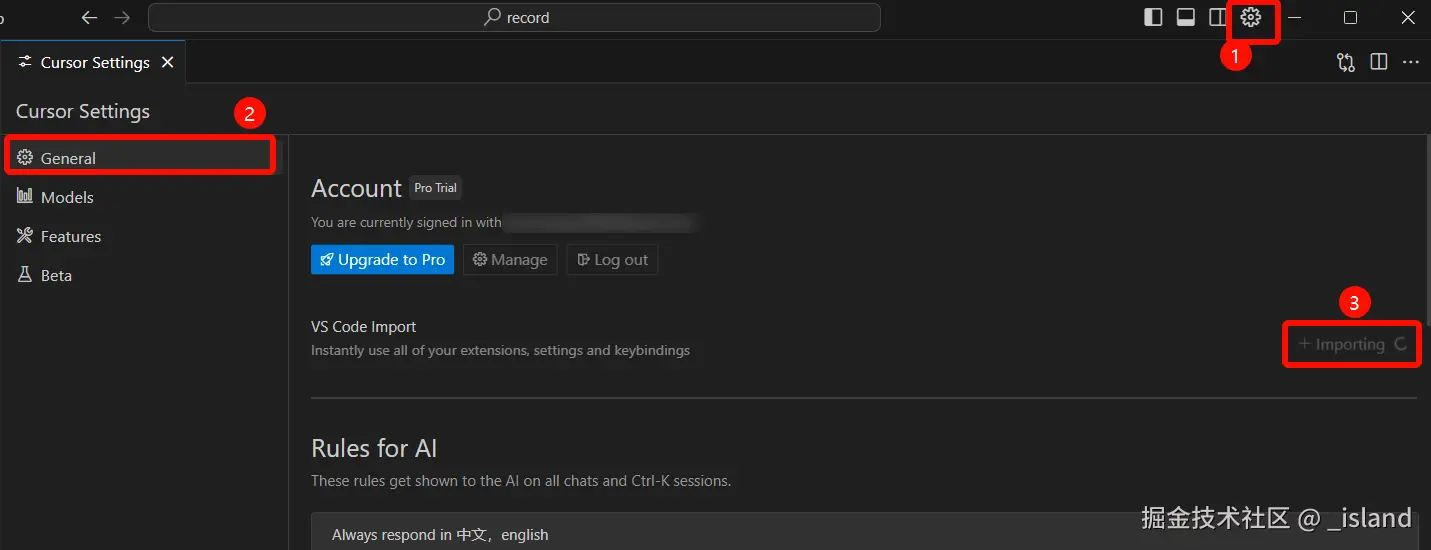
Task: Switch to the Features settings section
Action: point(70,236)
